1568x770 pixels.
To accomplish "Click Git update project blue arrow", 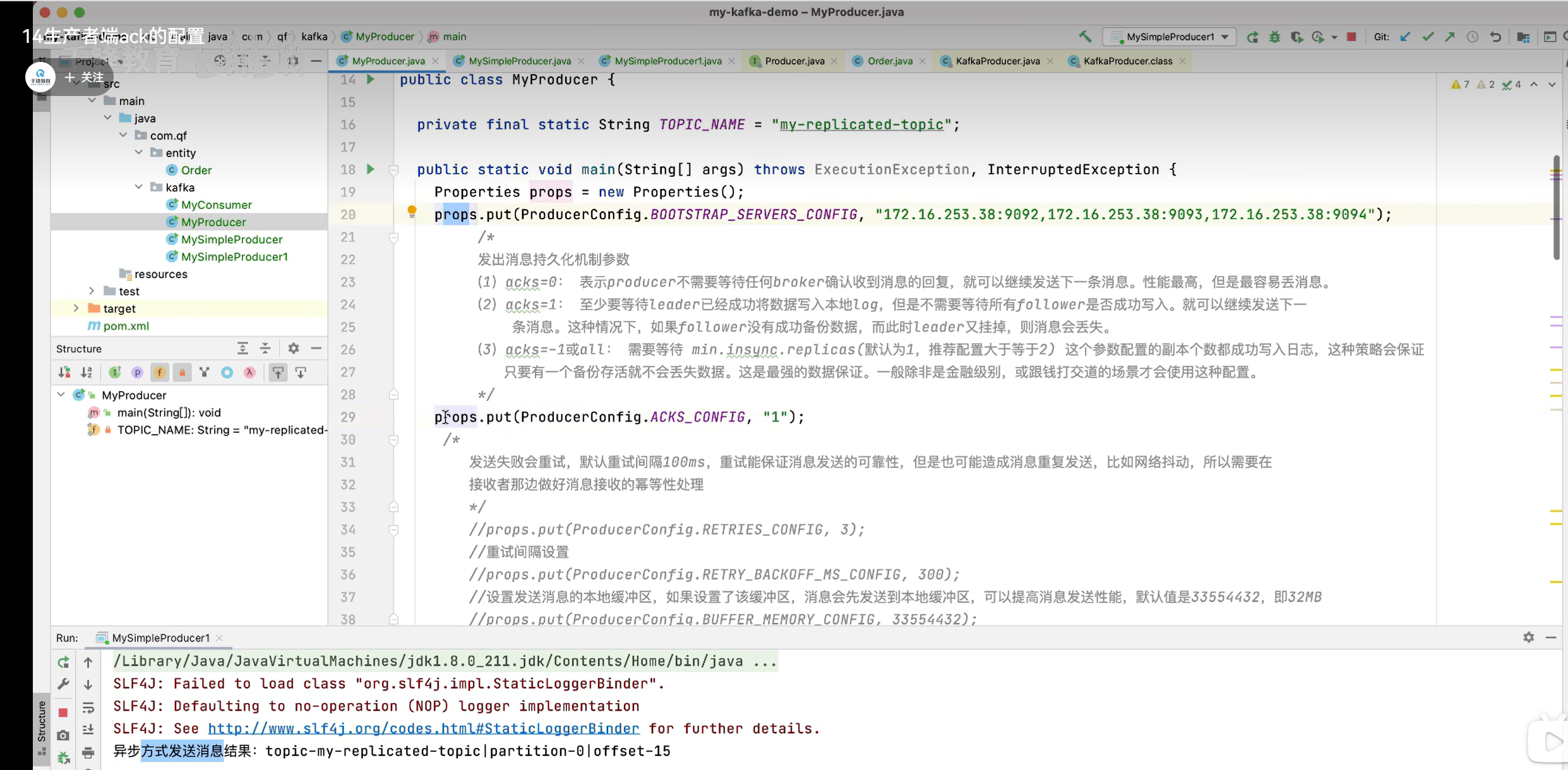I will 1405,37.
